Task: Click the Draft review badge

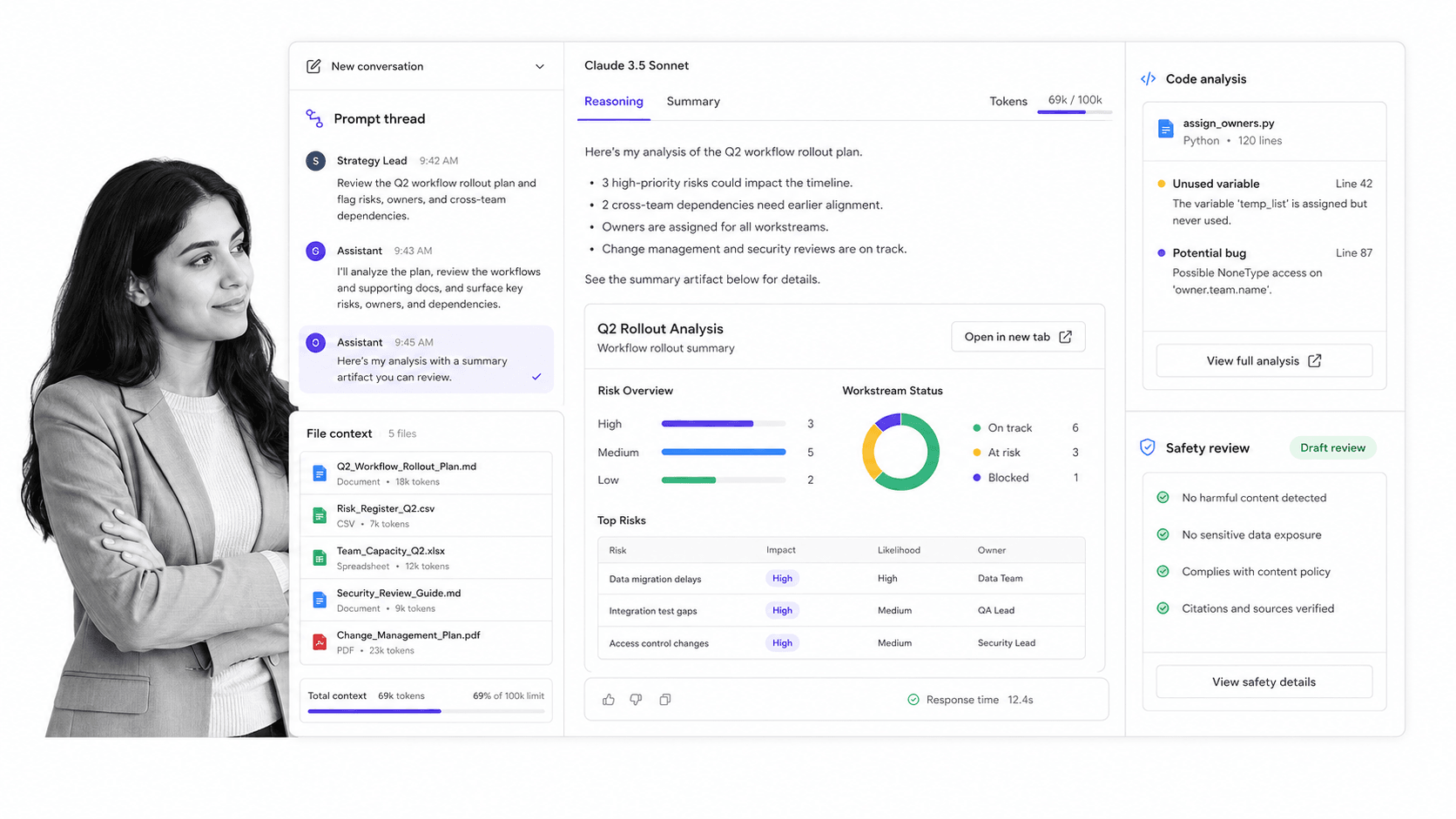Action: click(1332, 448)
